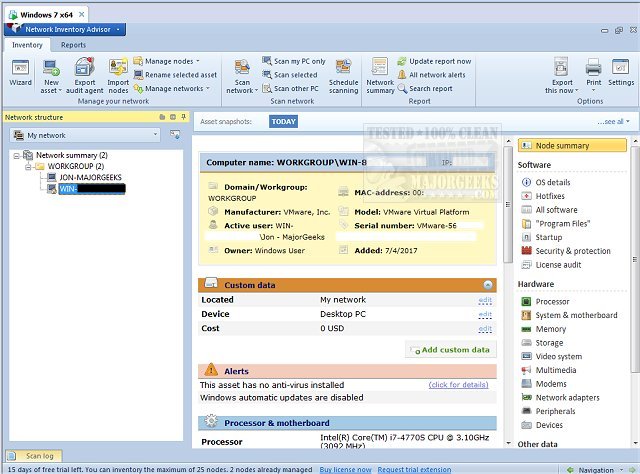
Task: Open License audit section
Action: [x=551, y=265]
